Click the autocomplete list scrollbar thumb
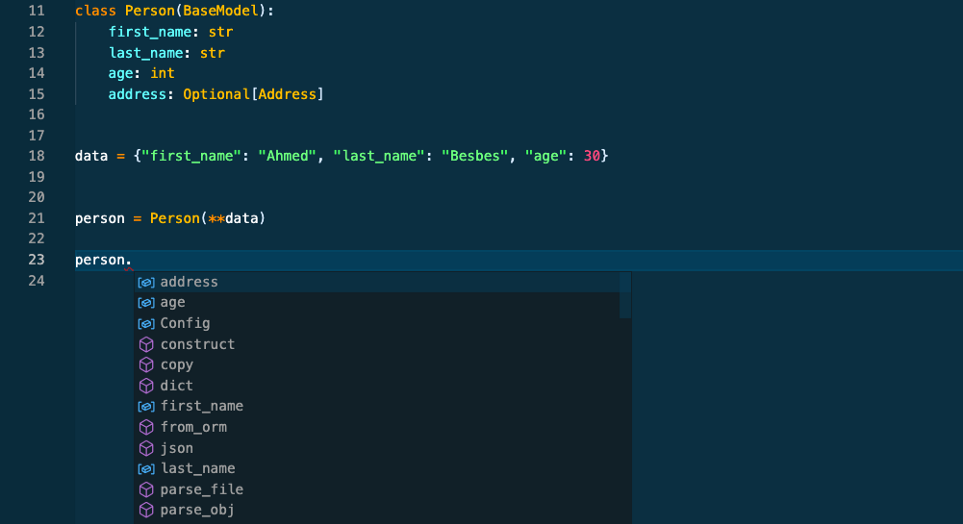963x524 pixels. pyautogui.click(x=625, y=295)
